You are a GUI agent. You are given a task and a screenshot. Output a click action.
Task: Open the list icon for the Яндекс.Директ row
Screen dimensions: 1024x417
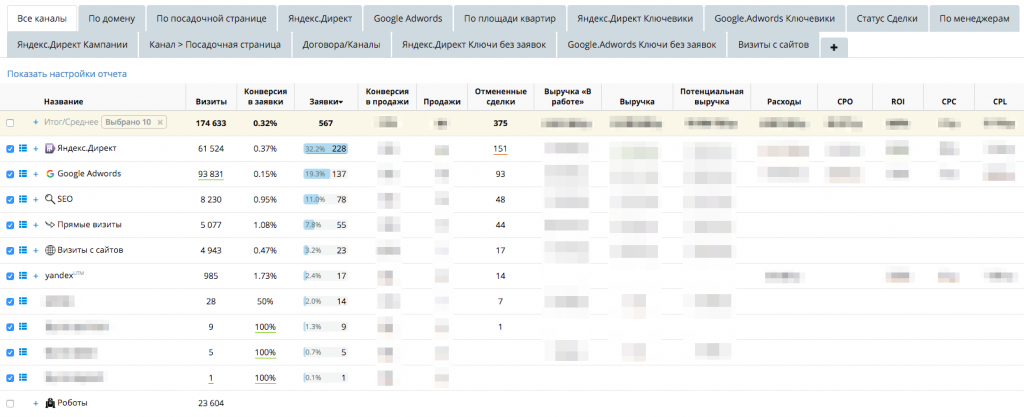point(23,148)
